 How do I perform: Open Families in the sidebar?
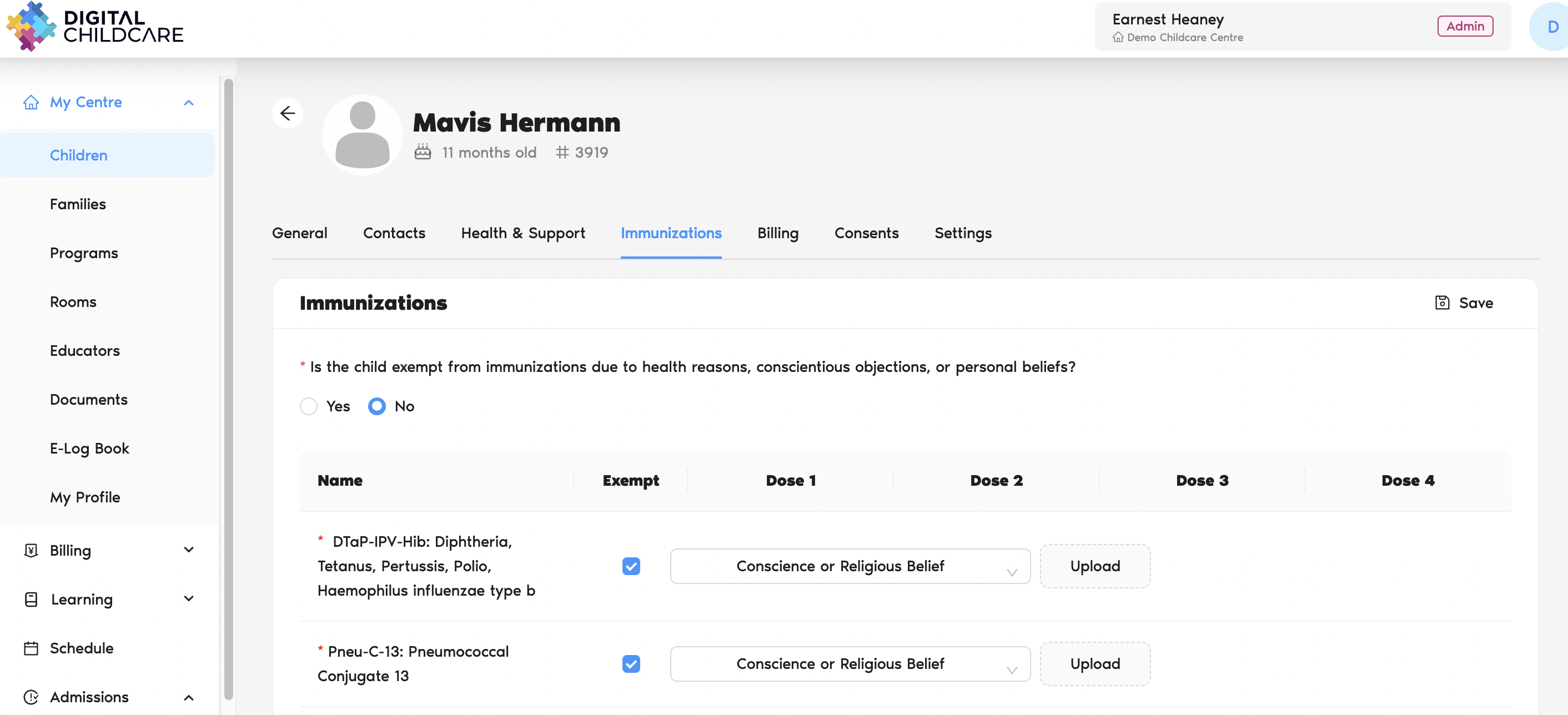tap(78, 204)
